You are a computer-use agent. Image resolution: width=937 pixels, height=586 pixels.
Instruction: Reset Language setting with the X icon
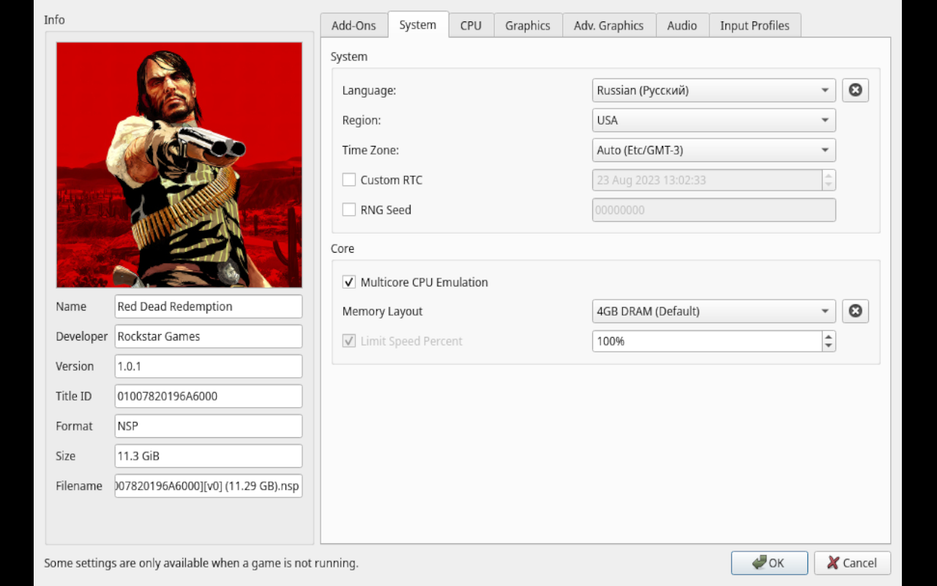(x=855, y=90)
